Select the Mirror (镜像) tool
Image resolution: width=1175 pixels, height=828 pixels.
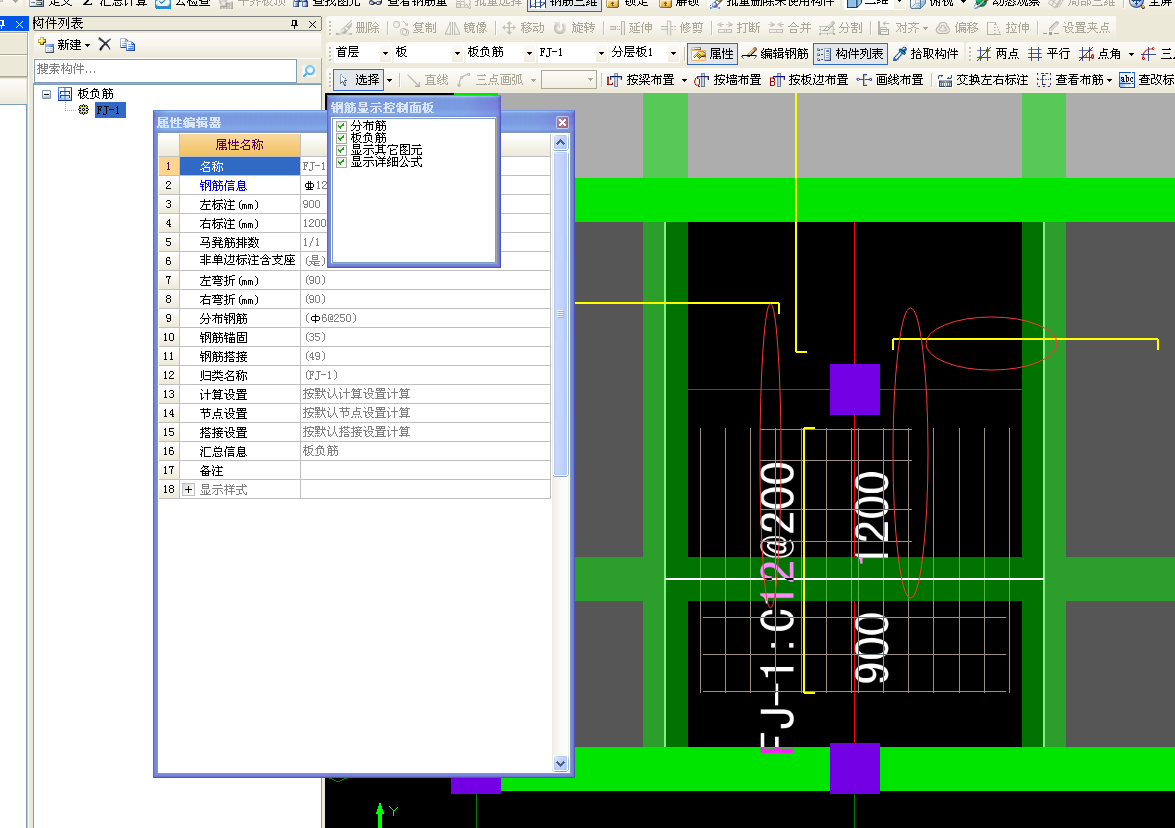[466, 28]
